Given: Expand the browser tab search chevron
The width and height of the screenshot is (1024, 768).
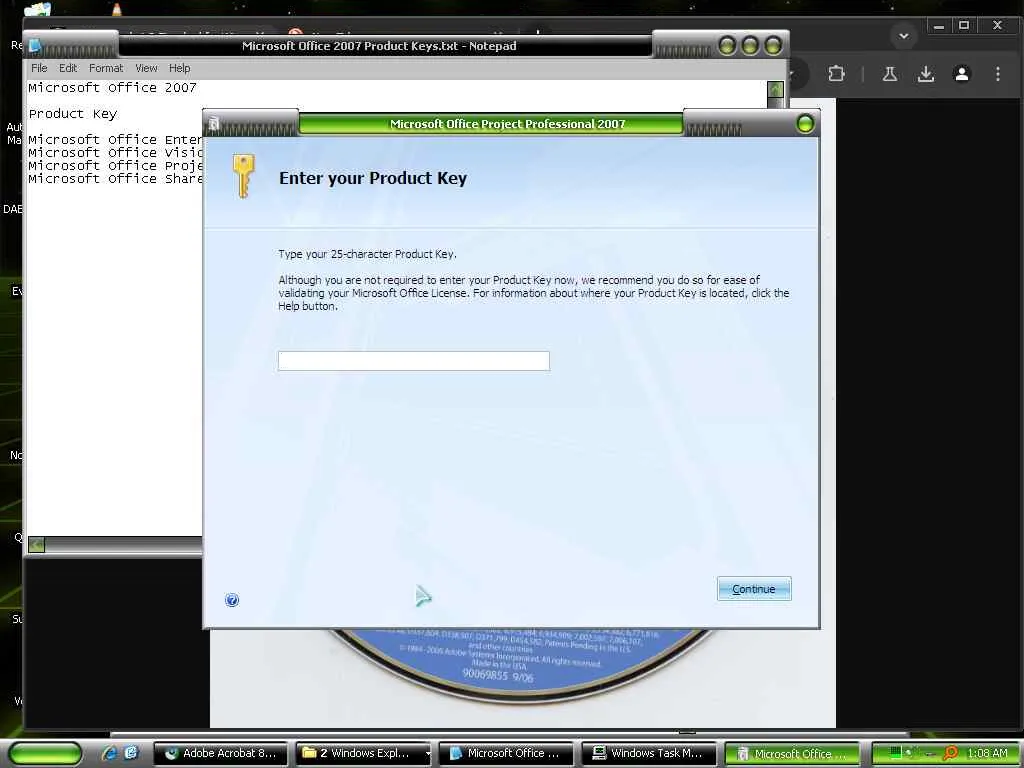Looking at the screenshot, I should tap(904, 35).
